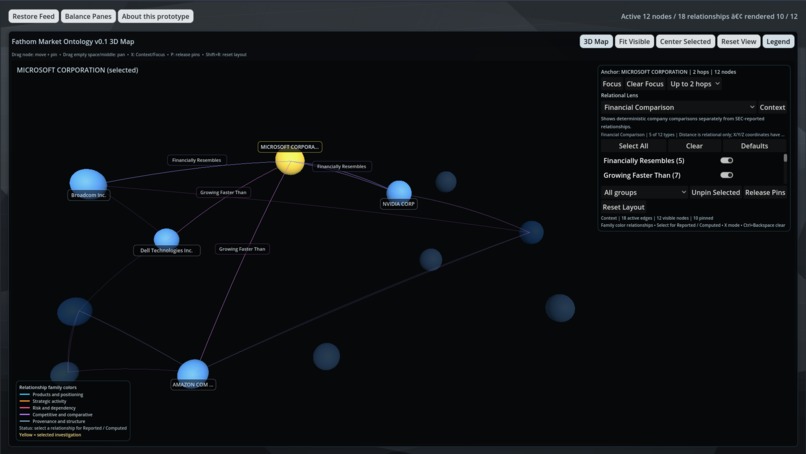
Task: Click the Competitive and comparative legend entry
Action: coord(56,415)
